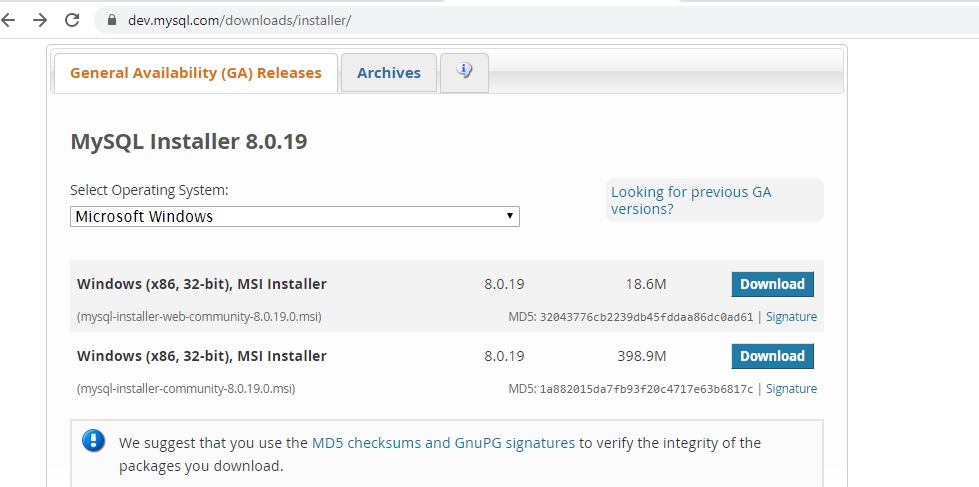Click the Select Operating System label
This screenshot has width=979, height=487.
(149, 190)
